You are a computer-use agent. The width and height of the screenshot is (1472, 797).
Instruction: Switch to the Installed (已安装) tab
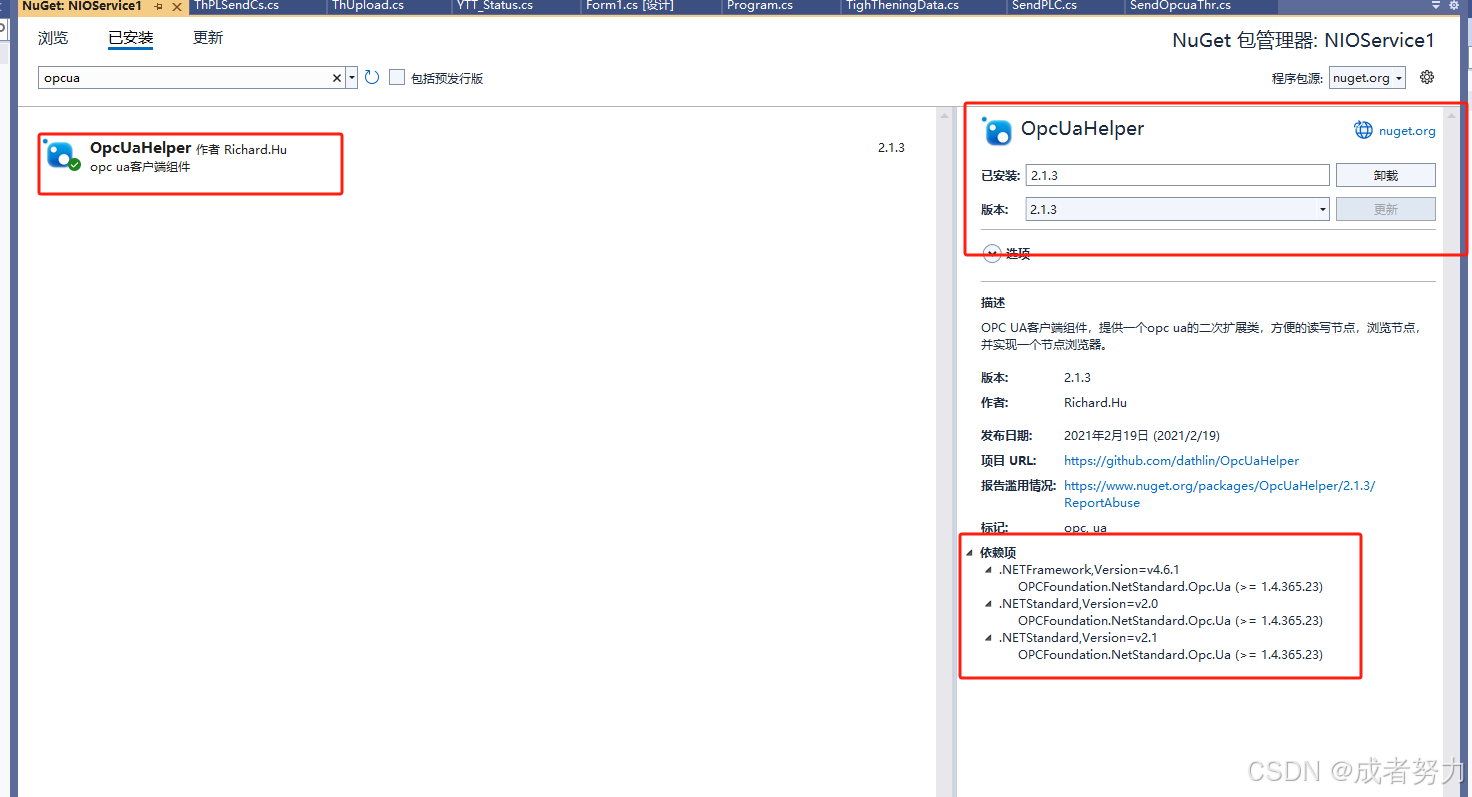click(130, 39)
